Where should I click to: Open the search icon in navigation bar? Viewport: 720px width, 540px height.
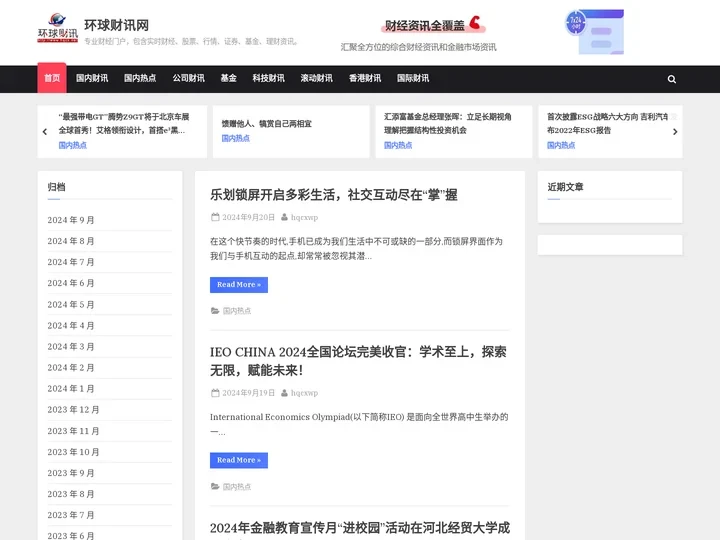tap(671, 79)
